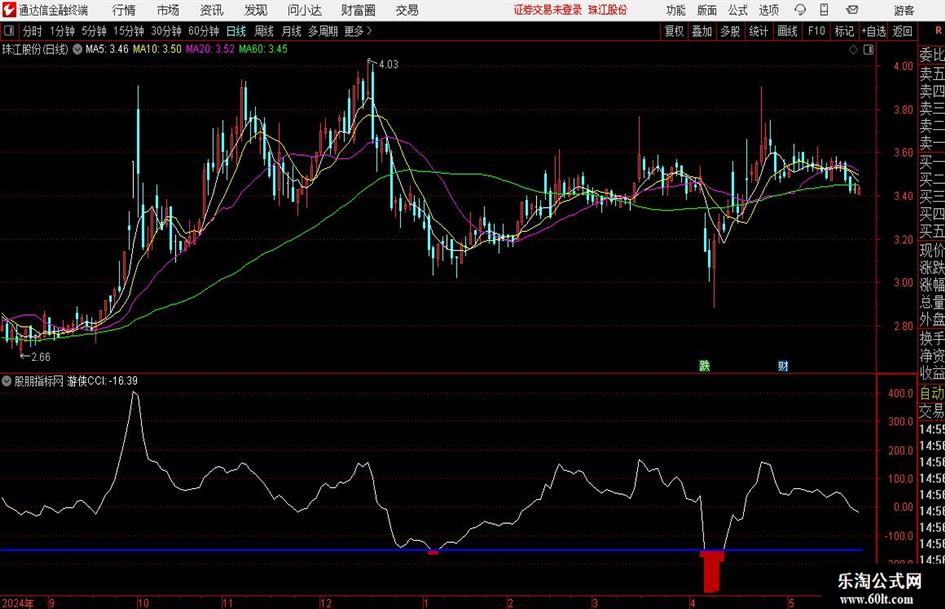Click the MA60: 3.45 value label

tap(263, 49)
